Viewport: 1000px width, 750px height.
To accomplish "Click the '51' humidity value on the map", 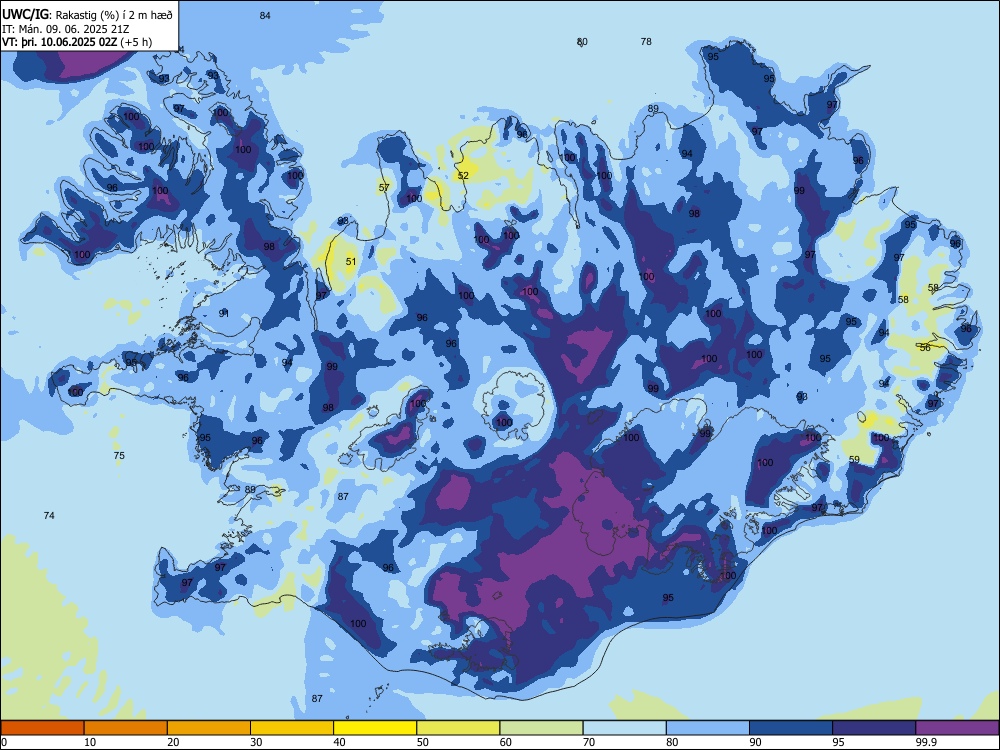I will [x=351, y=261].
